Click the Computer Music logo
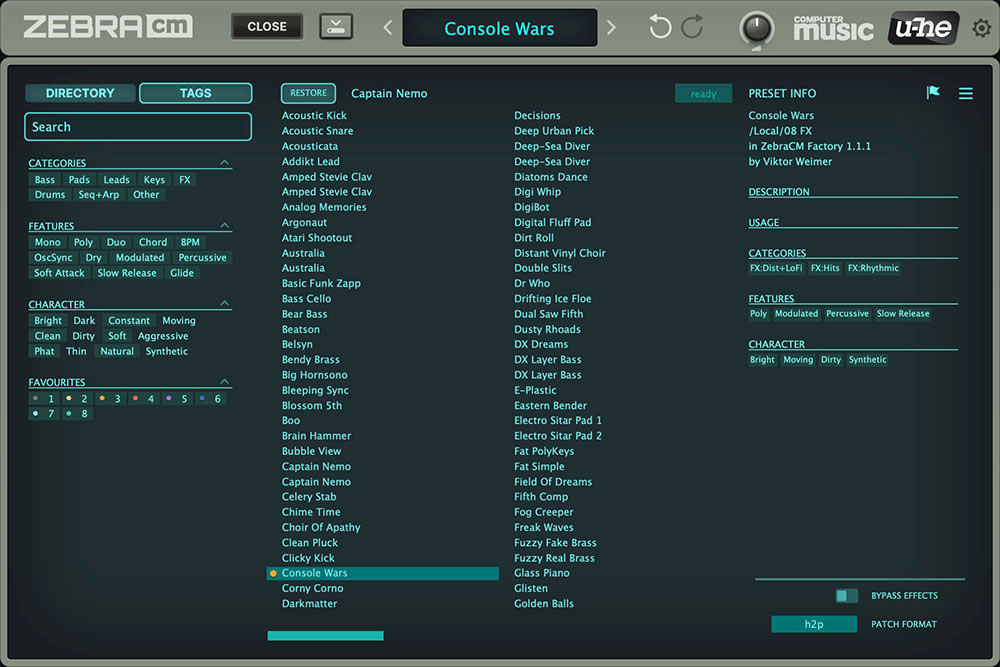Viewport: 1000px width, 667px height. coord(833,28)
